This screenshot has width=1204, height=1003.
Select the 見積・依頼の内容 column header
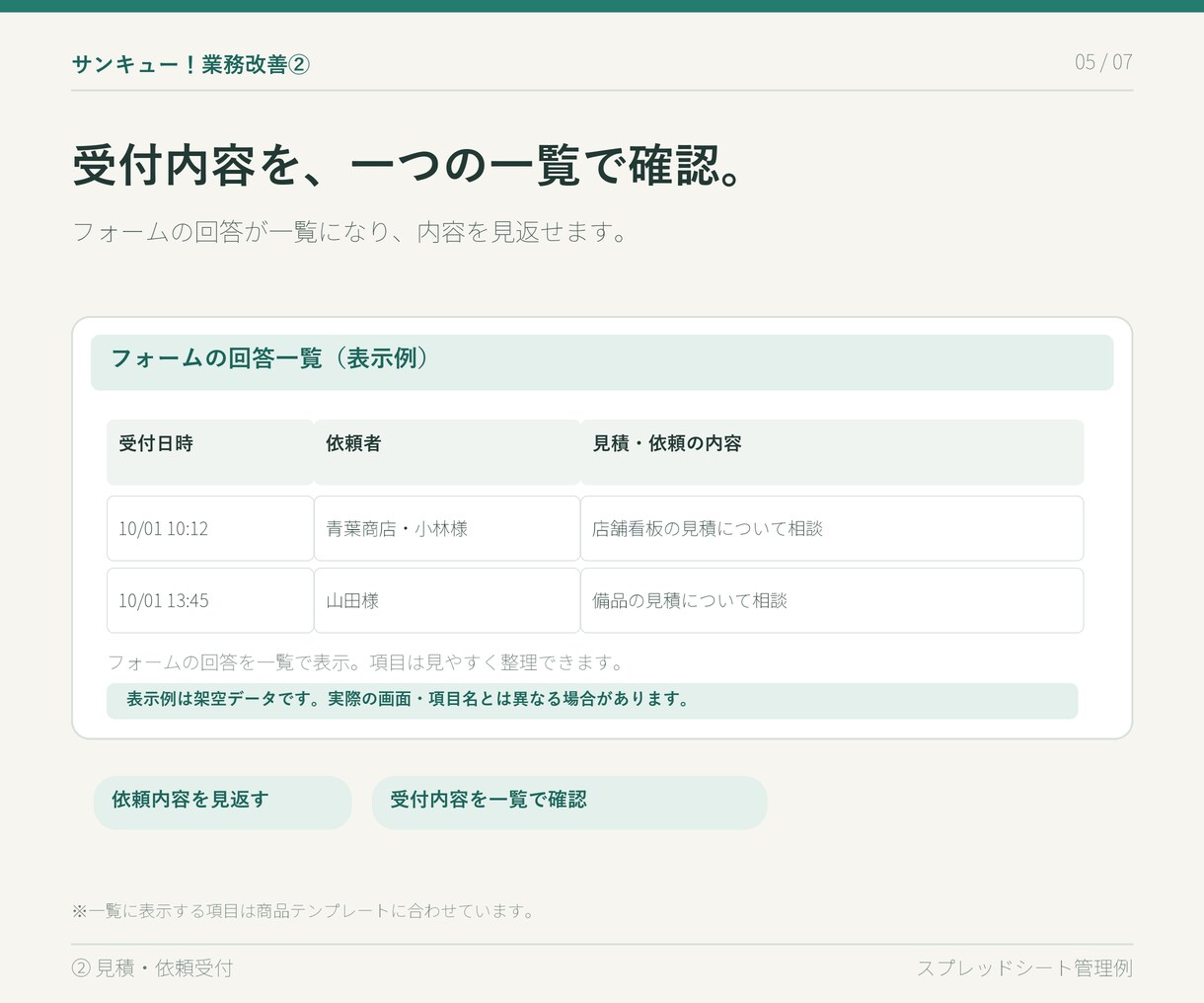tap(832, 452)
